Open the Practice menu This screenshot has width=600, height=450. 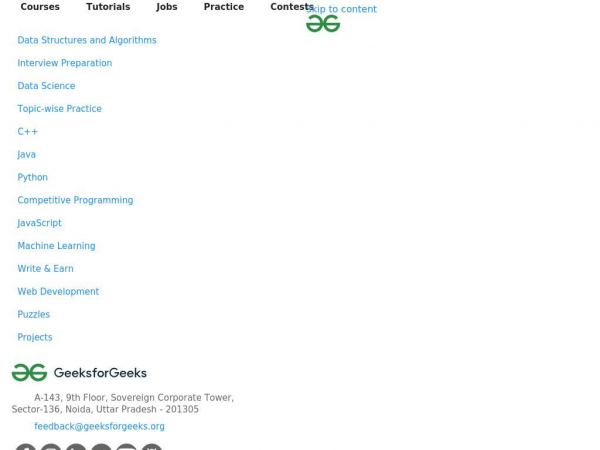(x=224, y=7)
